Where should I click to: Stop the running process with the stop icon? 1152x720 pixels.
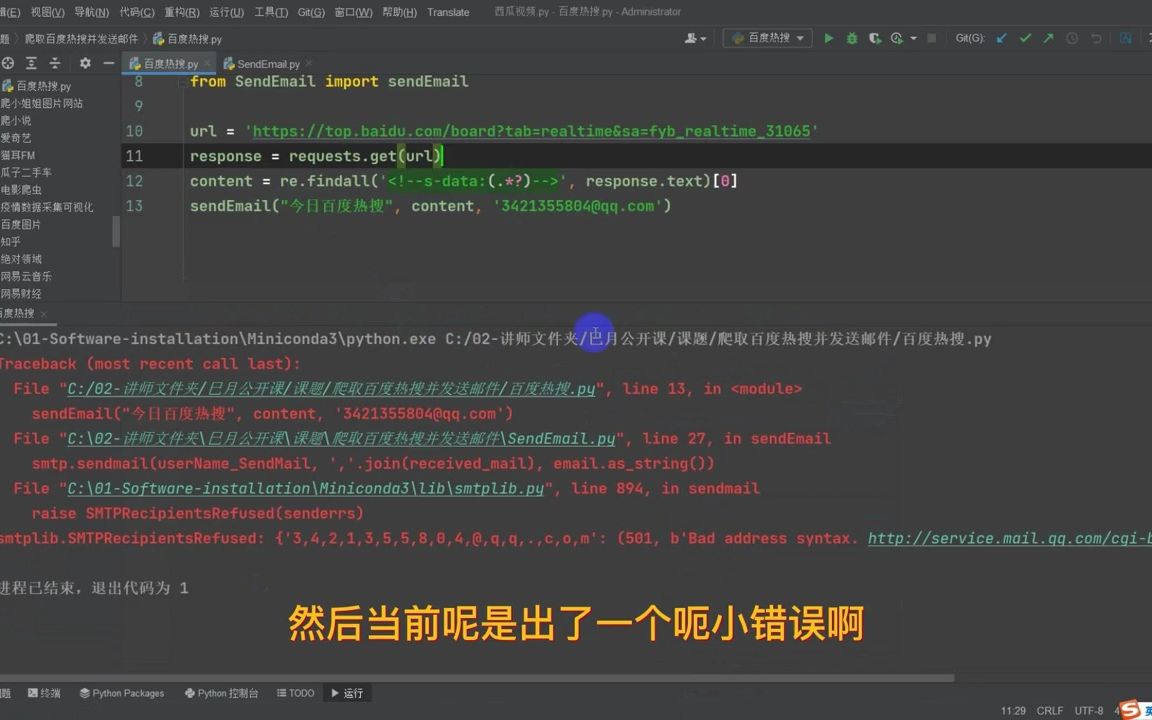click(933, 37)
